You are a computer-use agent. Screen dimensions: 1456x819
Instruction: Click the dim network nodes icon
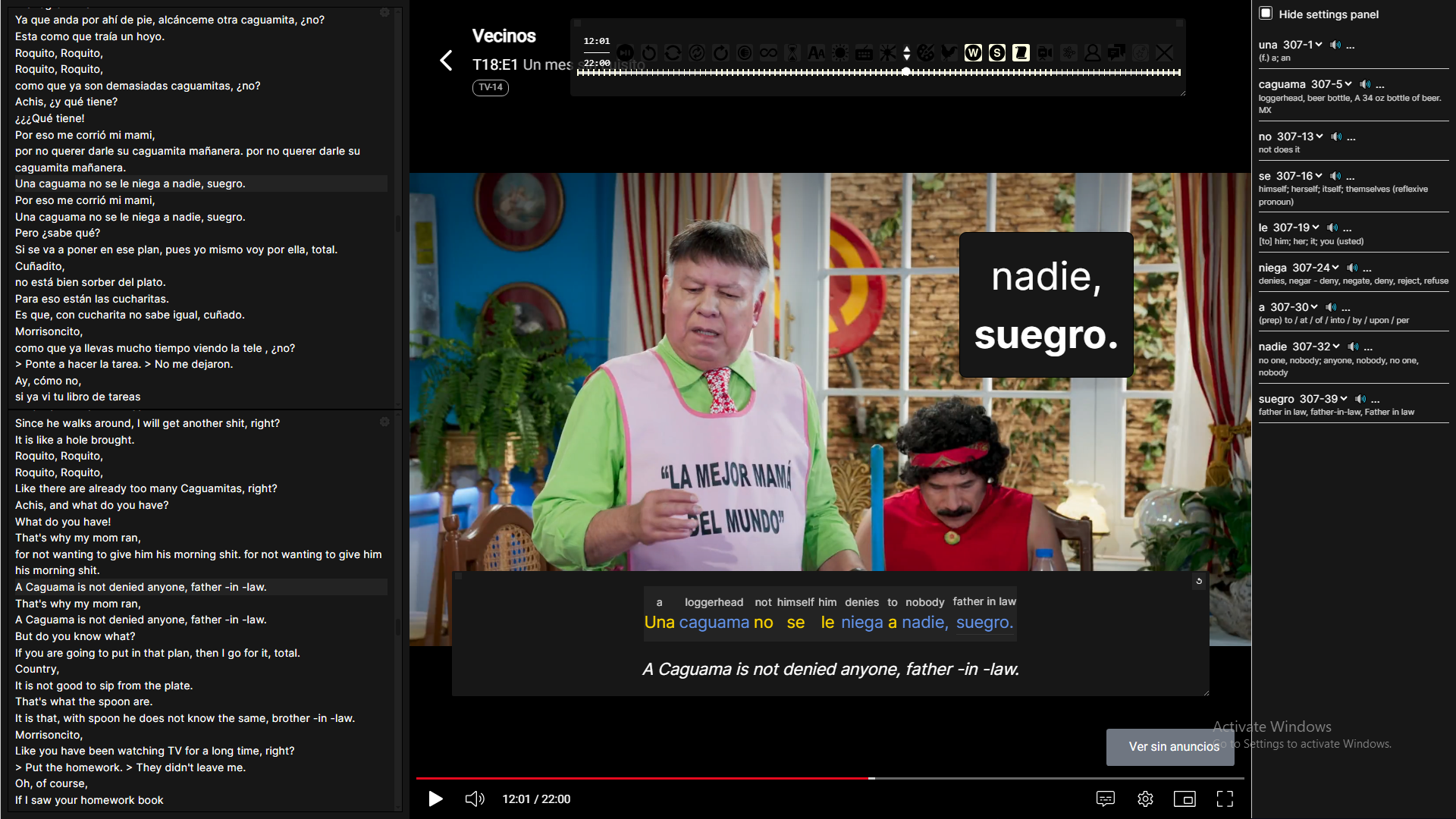point(1068,52)
